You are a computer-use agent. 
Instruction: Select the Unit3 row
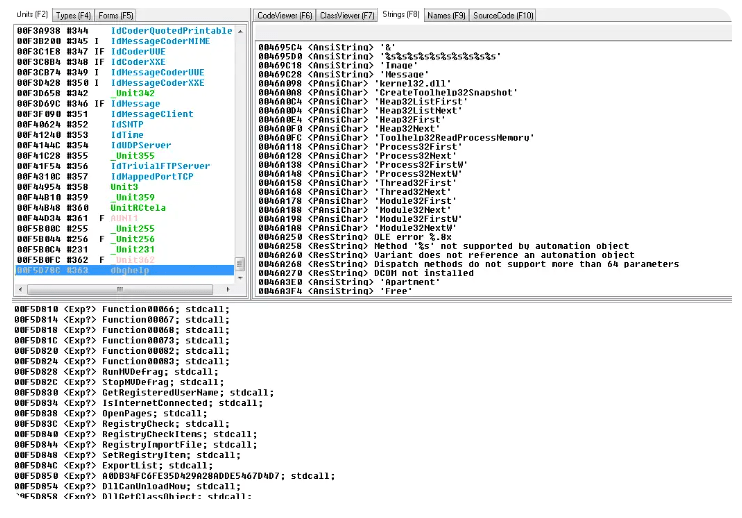click(x=125, y=187)
